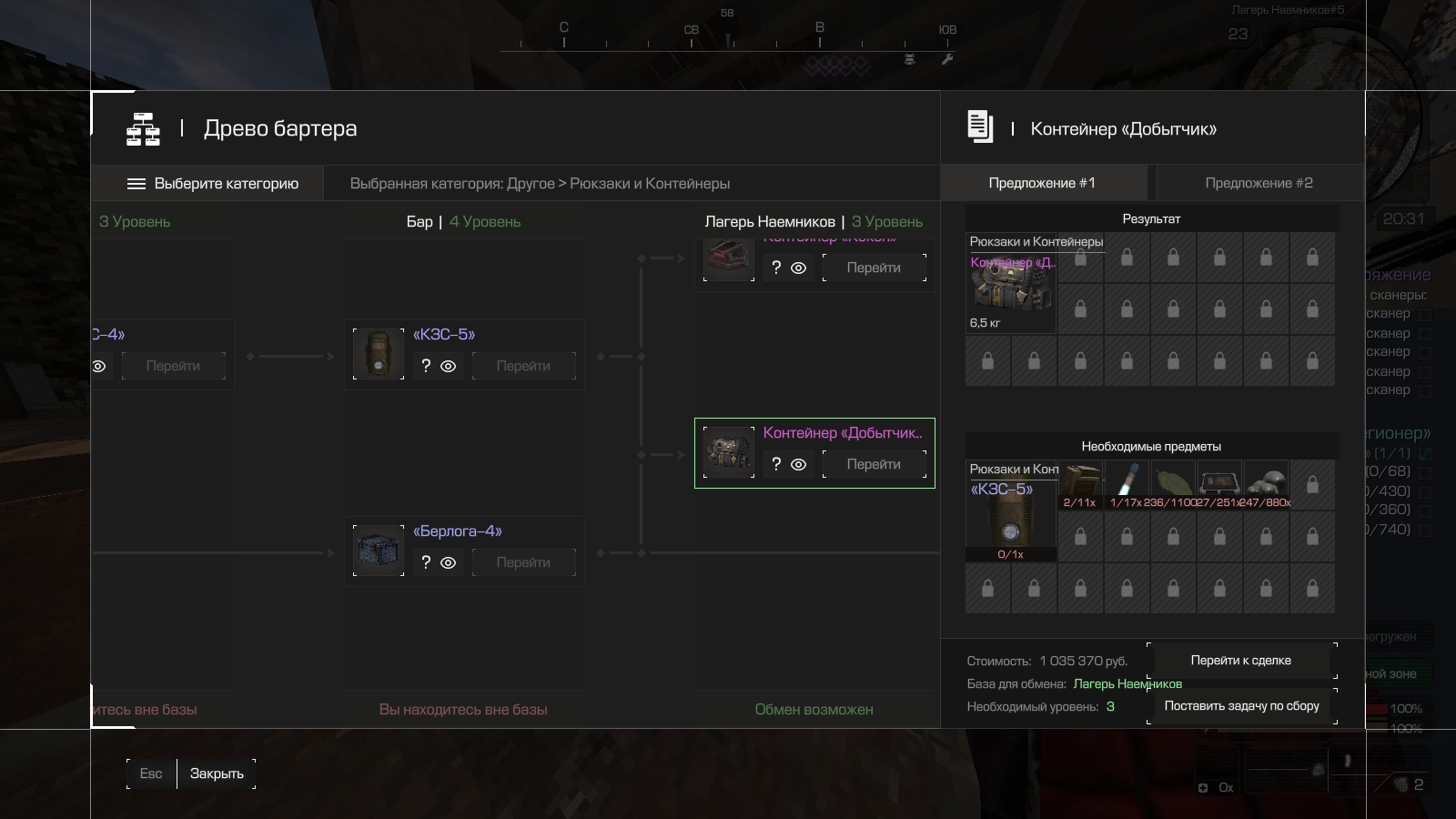Toggle eye preview on «Берлога-4» card
The width and height of the screenshot is (1456, 819).
point(448,562)
